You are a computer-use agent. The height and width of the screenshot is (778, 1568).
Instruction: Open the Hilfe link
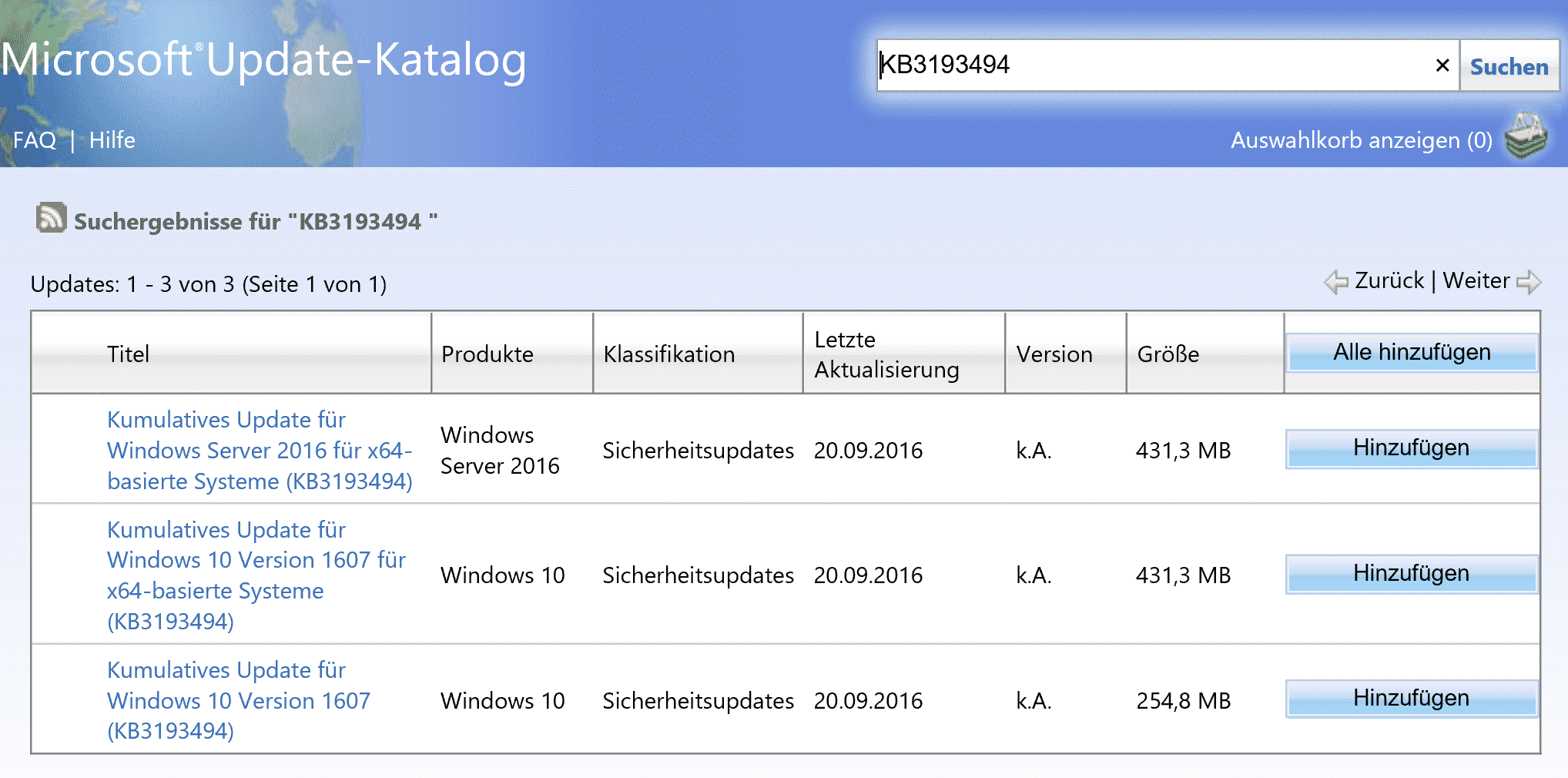112,140
